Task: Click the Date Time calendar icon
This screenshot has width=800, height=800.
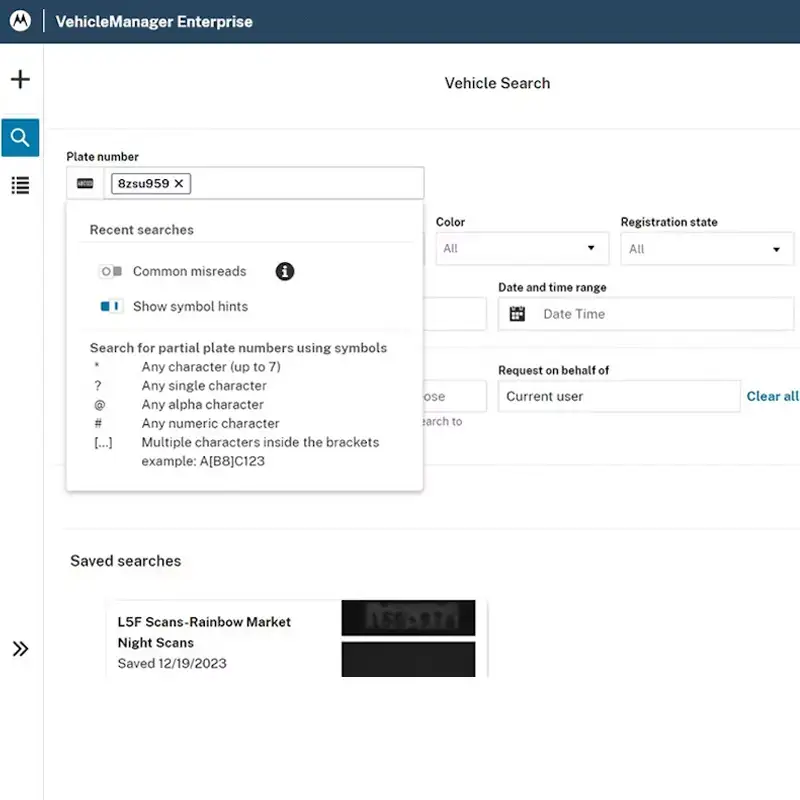Action: 517,314
